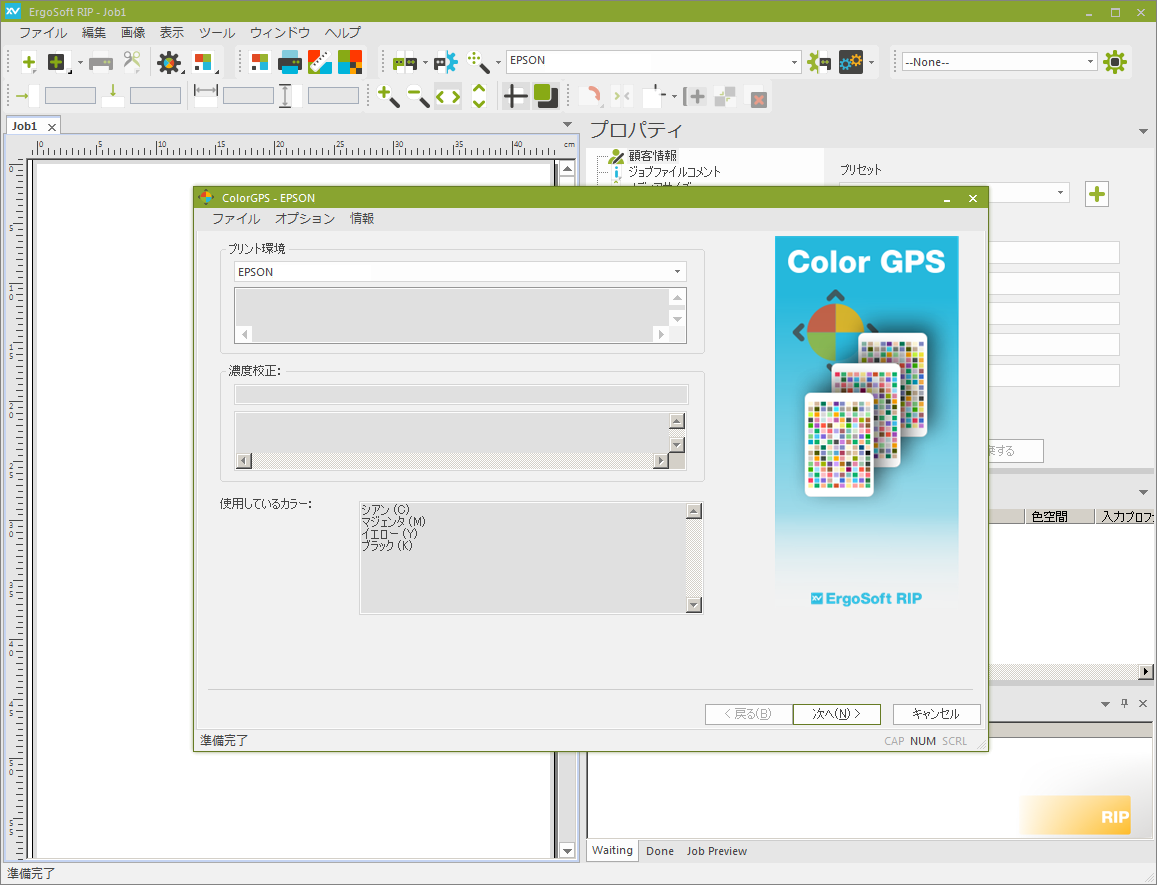Click the green plus new job icon
Screen dimensions: 1157x885
click(28, 63)
